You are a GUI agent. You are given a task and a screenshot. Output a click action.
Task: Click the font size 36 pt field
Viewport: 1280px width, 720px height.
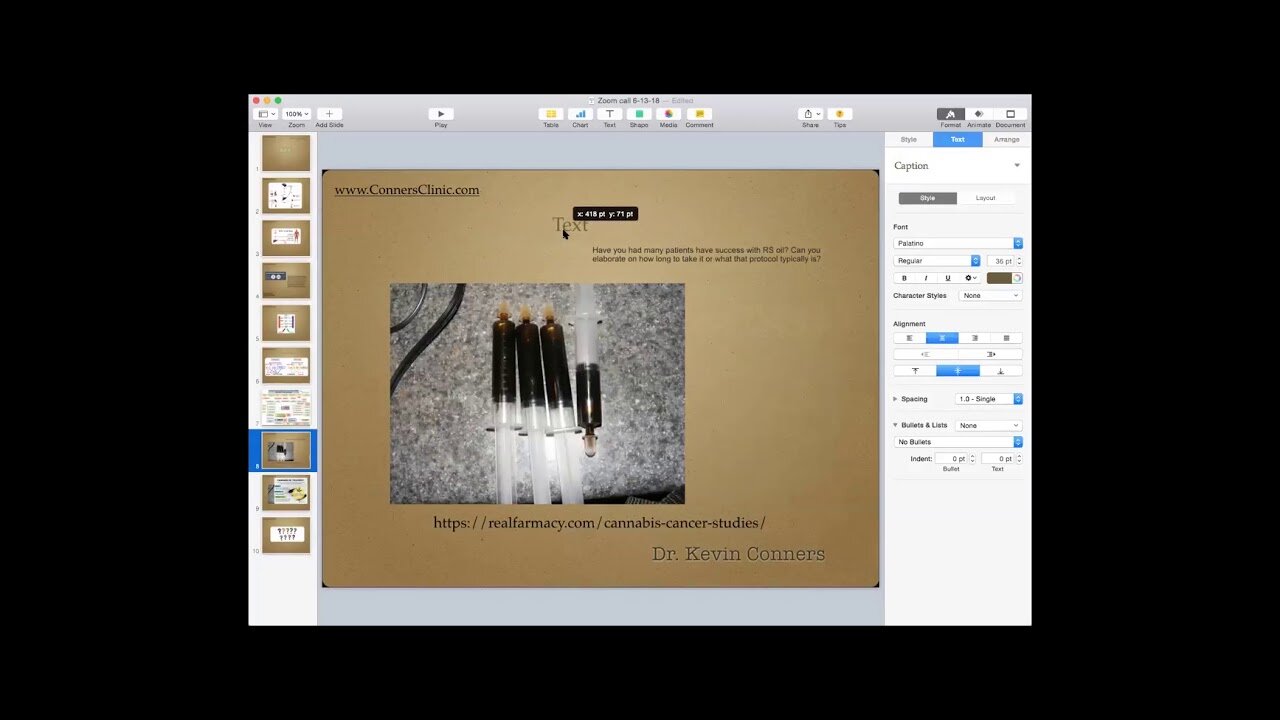tap(1000, 261)
